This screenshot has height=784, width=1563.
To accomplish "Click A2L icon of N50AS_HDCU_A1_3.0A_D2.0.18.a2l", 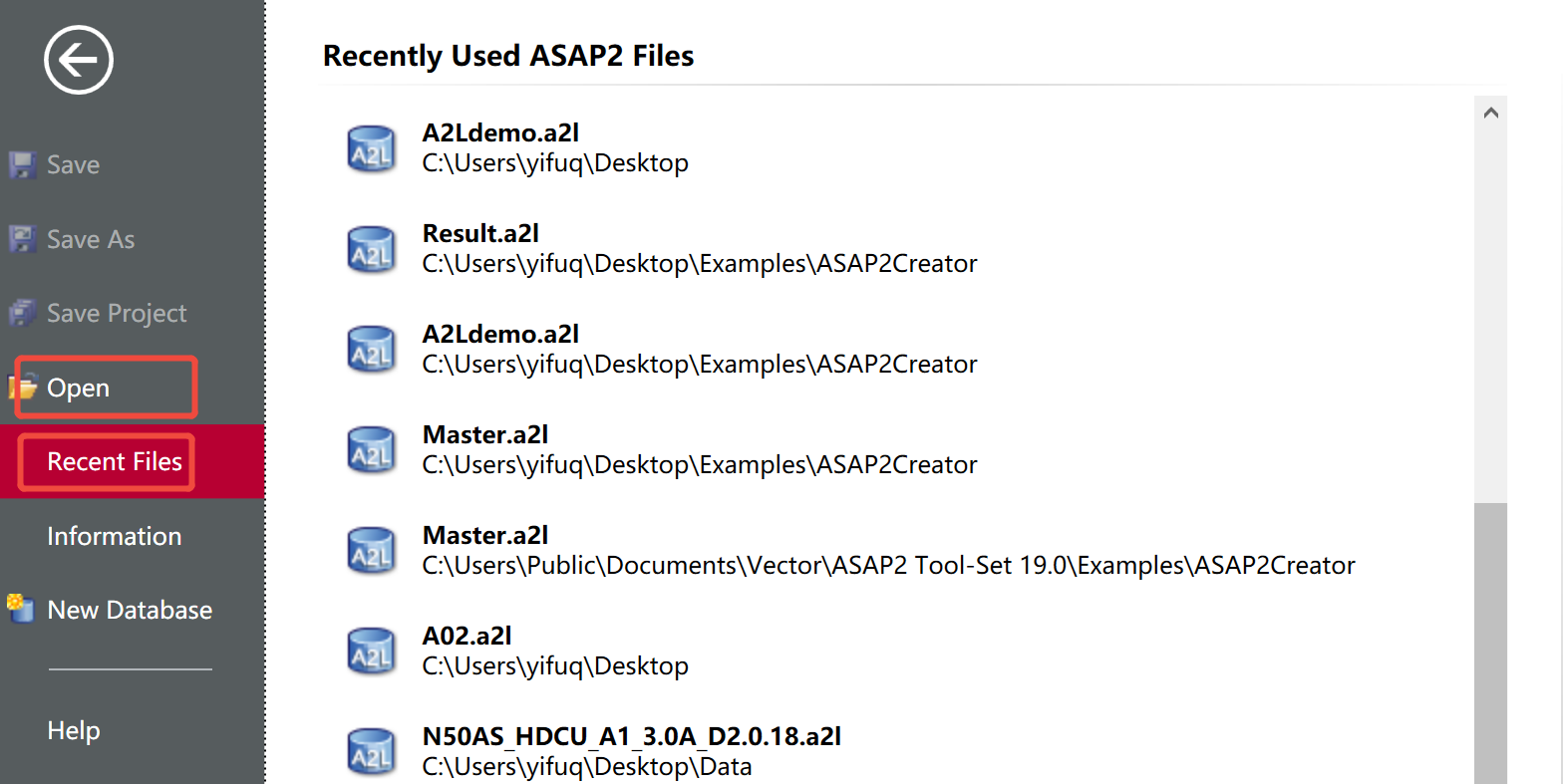I will pyautogui.click(x=371, y=752).
